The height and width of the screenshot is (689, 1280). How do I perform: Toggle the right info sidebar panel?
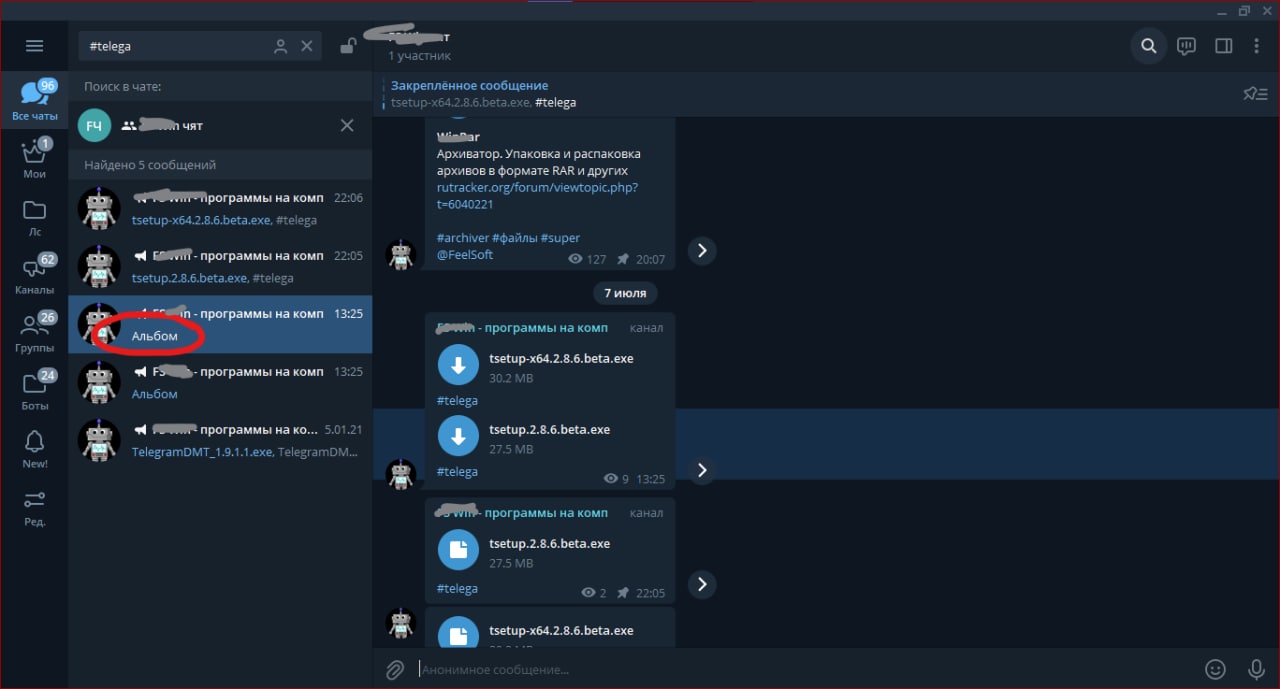pyautogui.click(x=1223, y=46)
